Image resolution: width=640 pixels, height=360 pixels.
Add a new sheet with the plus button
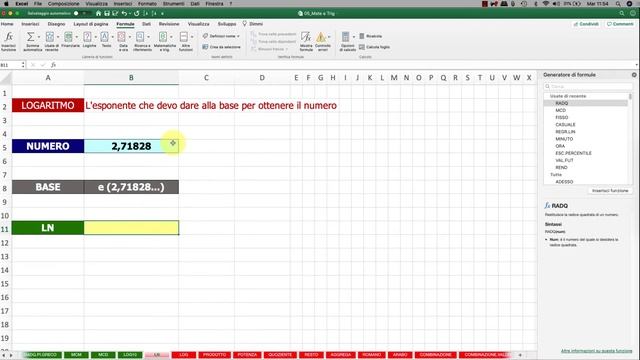coord(520,355)
